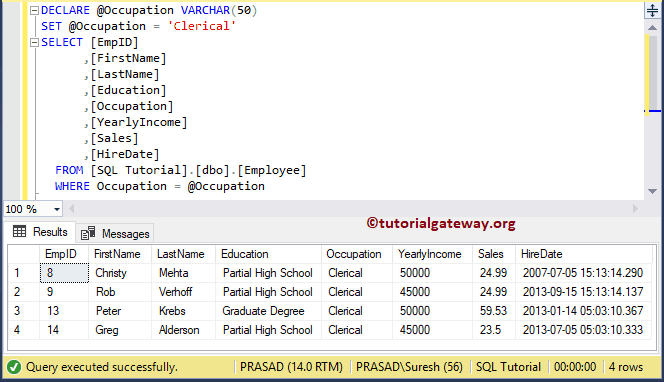
Task: Click the FirstName cell Peter
Action: click(120, 311)
